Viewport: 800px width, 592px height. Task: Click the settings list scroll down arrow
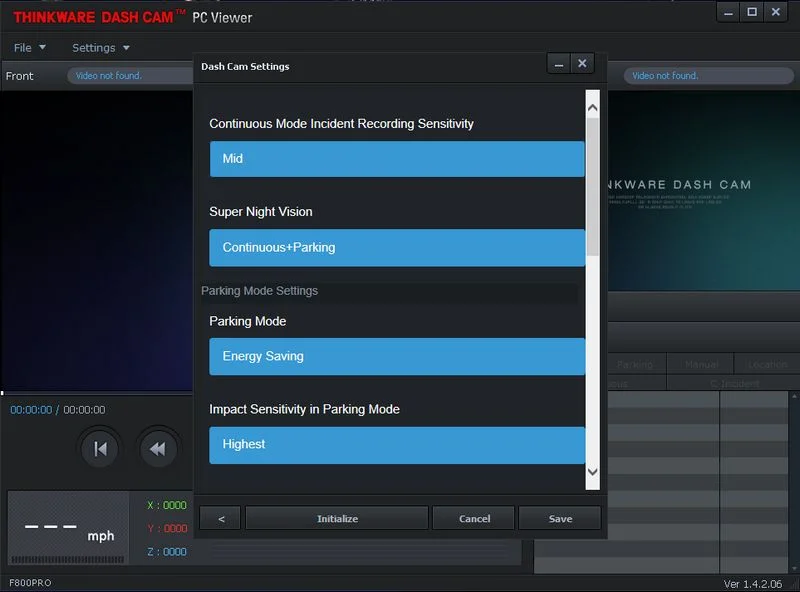(592, 472)
